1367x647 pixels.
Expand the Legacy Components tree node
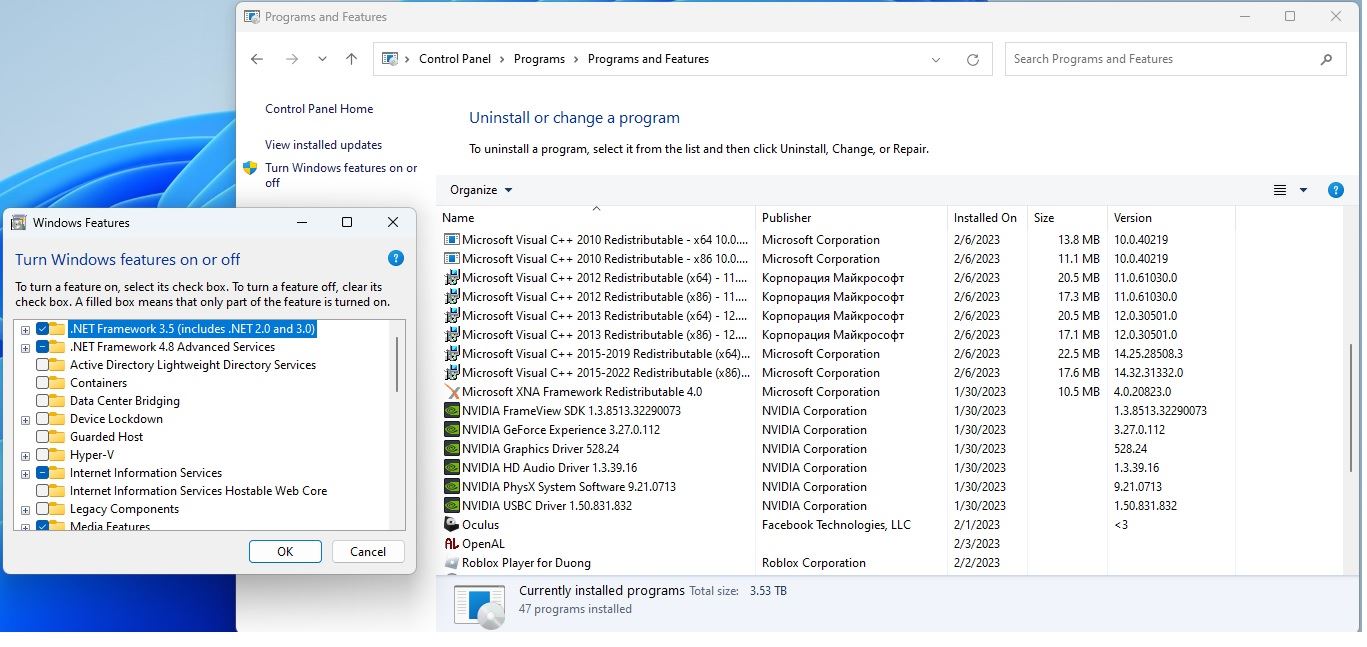25,509
